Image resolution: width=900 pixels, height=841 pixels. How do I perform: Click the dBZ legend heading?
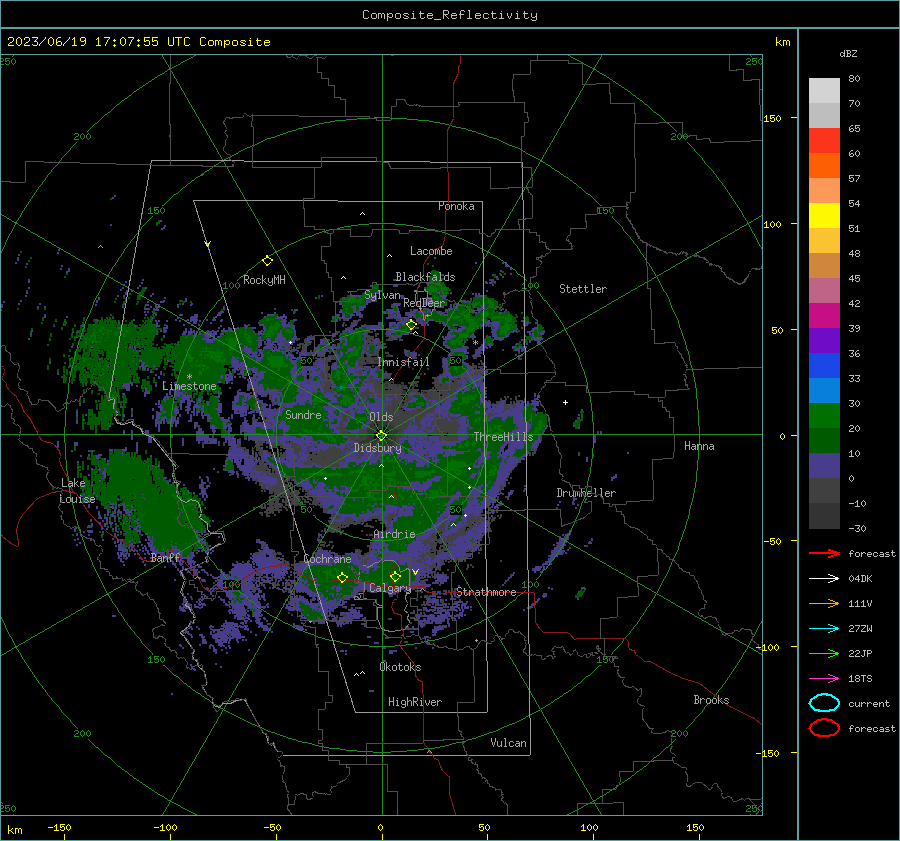(848, 53)
